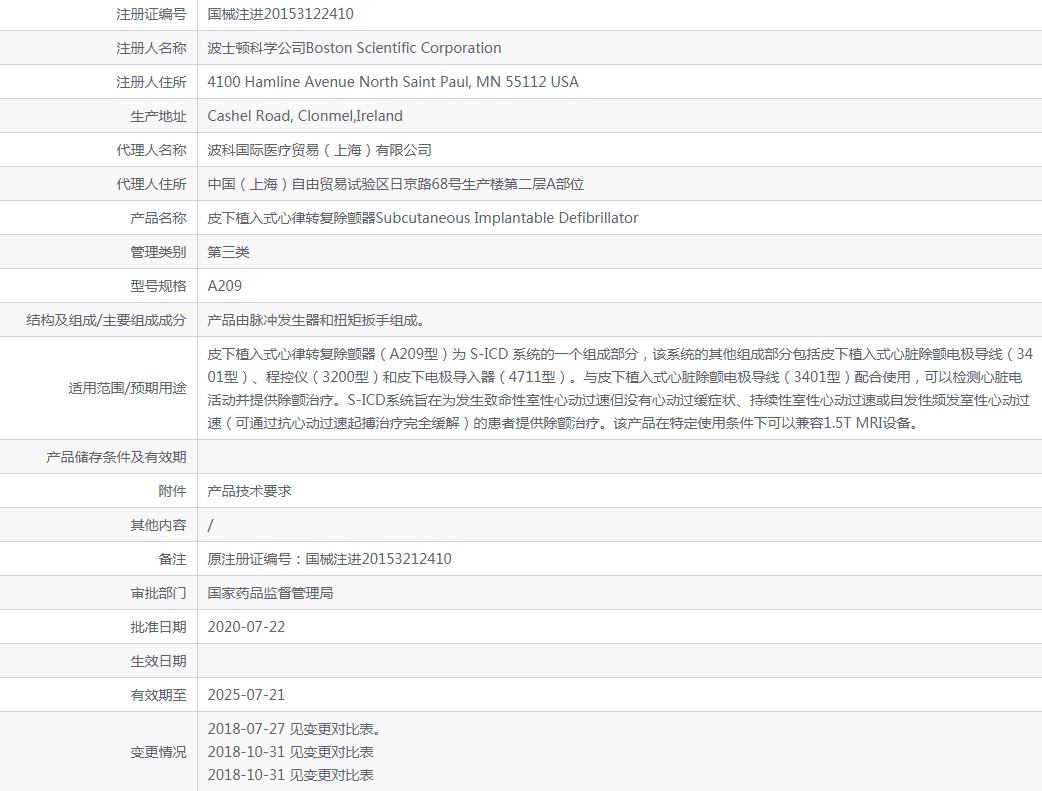This screenshot has width=1042, height=791.
Task: Select composition text 产品由脉冲发生器和扭矩扳手组成
Action: (316, 320)
